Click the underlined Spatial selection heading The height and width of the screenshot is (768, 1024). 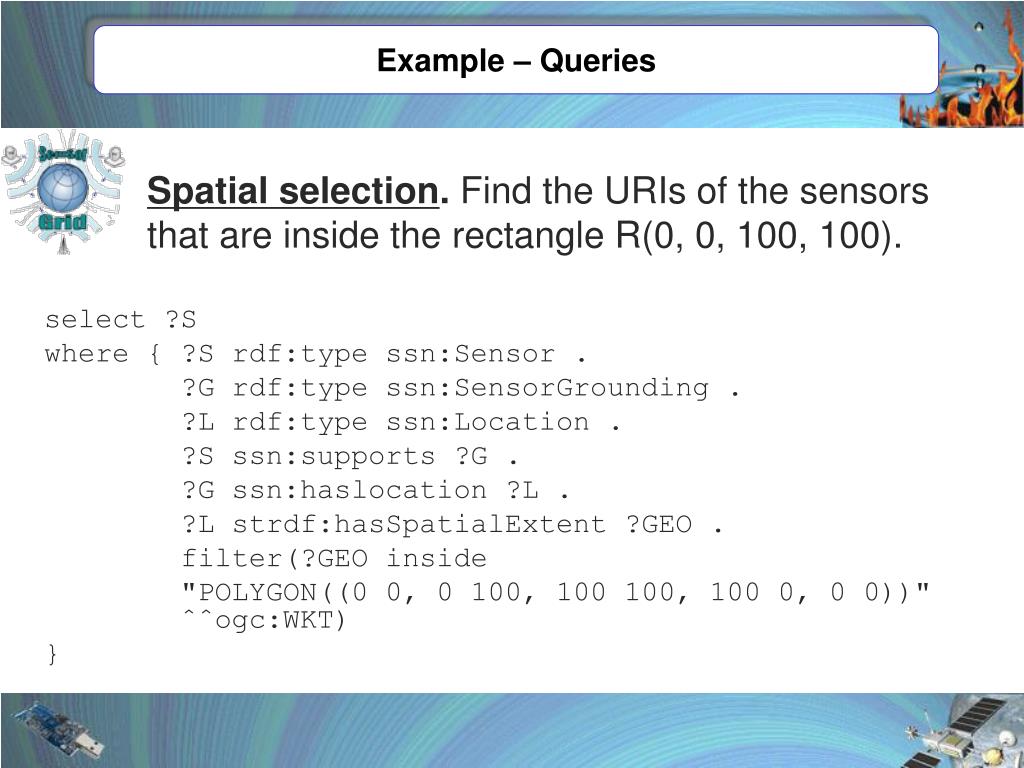pos(298,191)
